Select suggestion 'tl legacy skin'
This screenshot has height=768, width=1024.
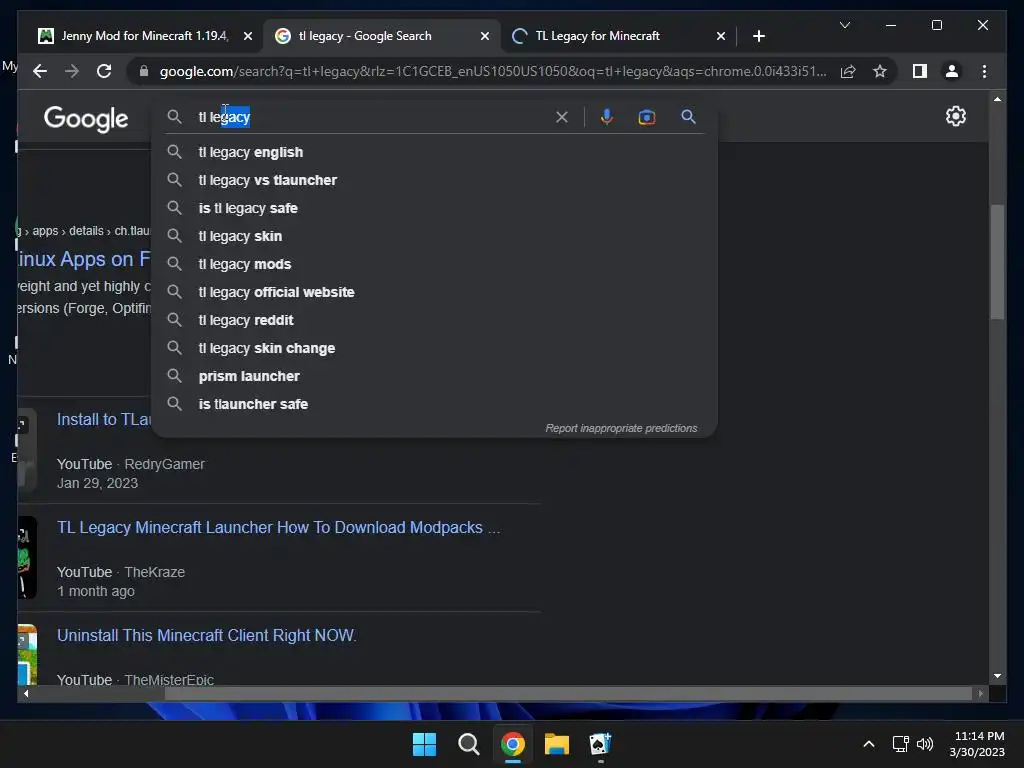(x=434, y=236)
